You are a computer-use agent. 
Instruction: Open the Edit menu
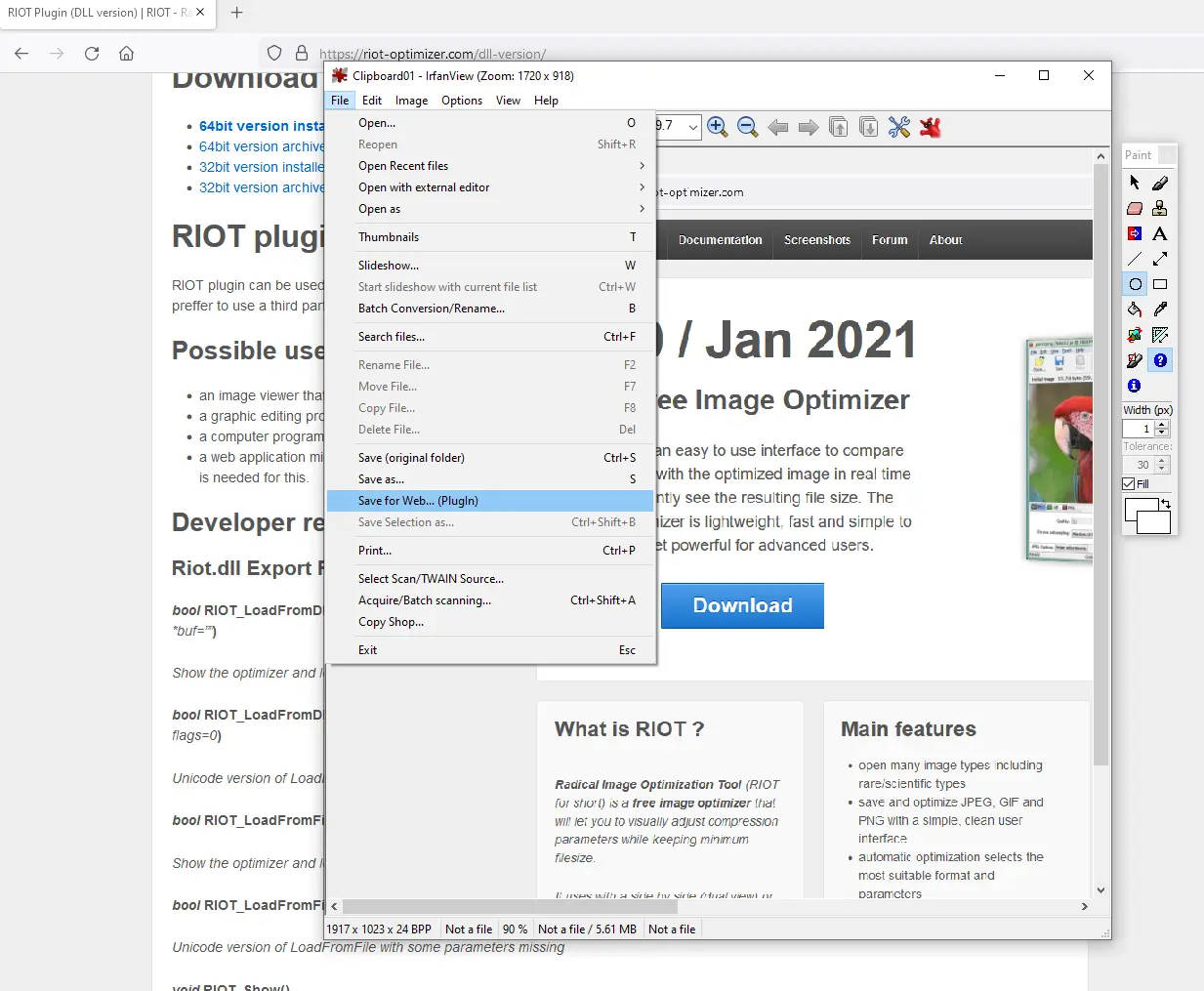click(372, 101)
